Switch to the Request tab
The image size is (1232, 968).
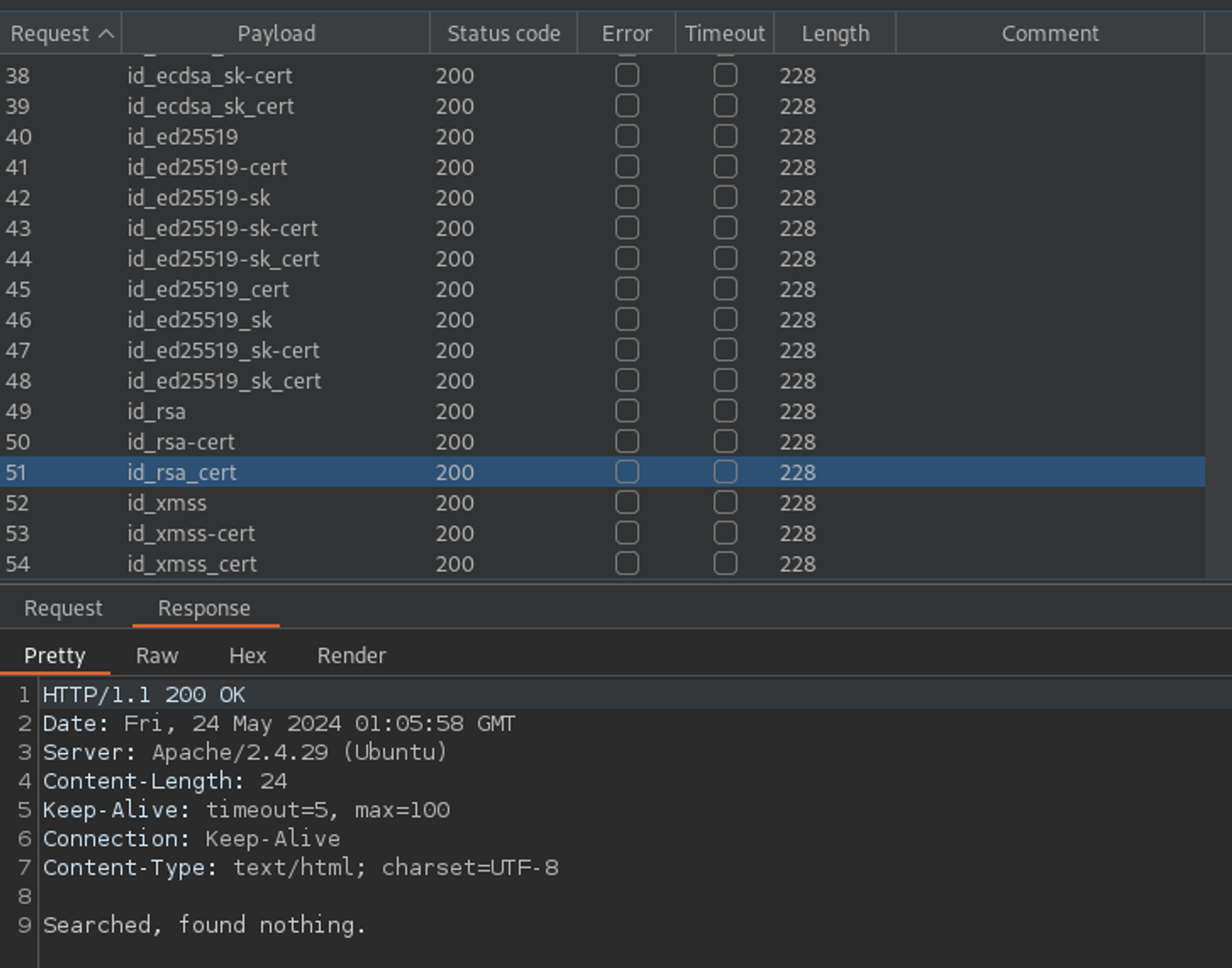tap(63, 608)
